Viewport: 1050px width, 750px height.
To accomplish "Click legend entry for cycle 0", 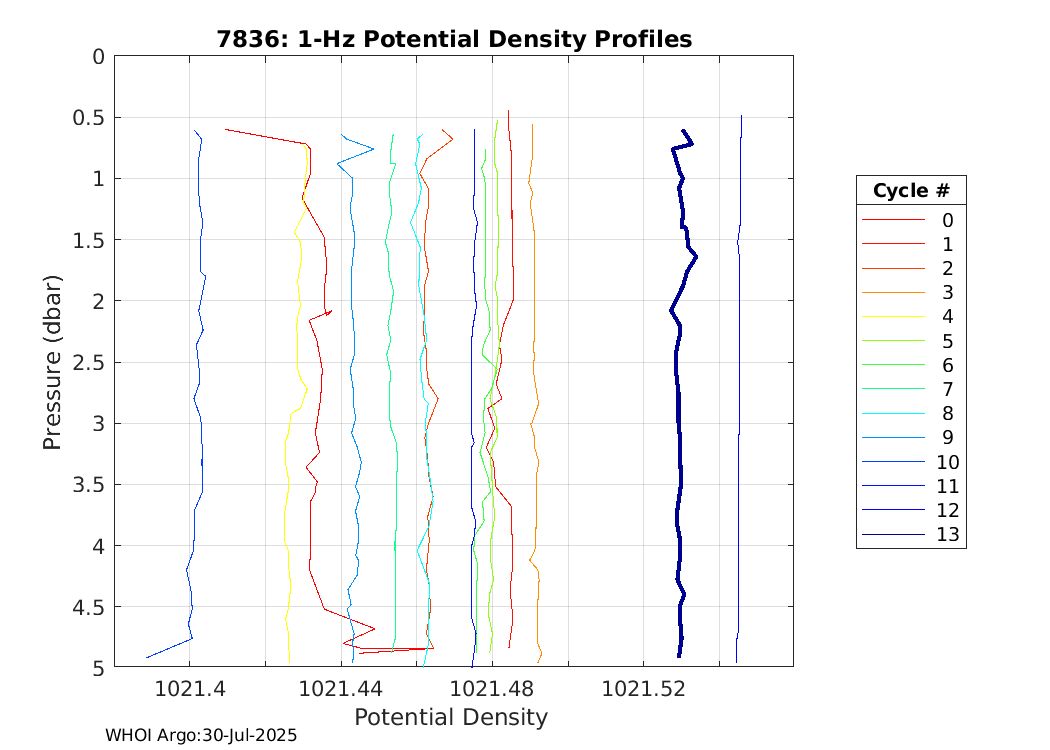I will click(947, 220).
